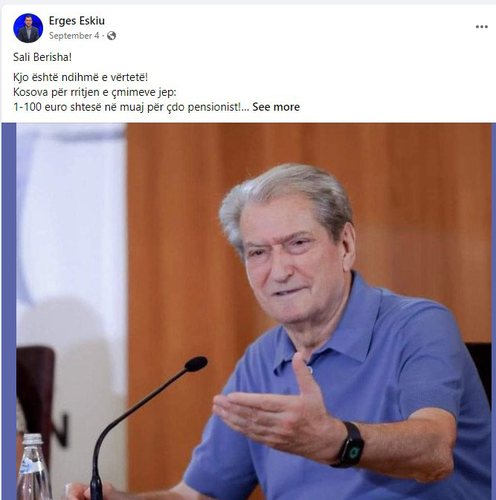Click the Erges Eskiu author name
496x500 pixels.
coord(77,21)
